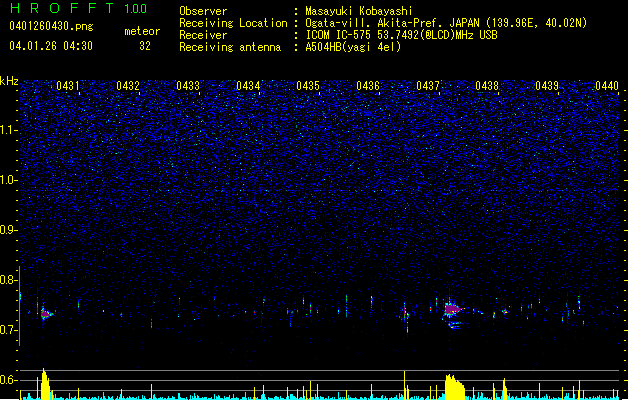The image size is (629, 400).
Task: Click the 0431 time marker
Action: [67, 85]
